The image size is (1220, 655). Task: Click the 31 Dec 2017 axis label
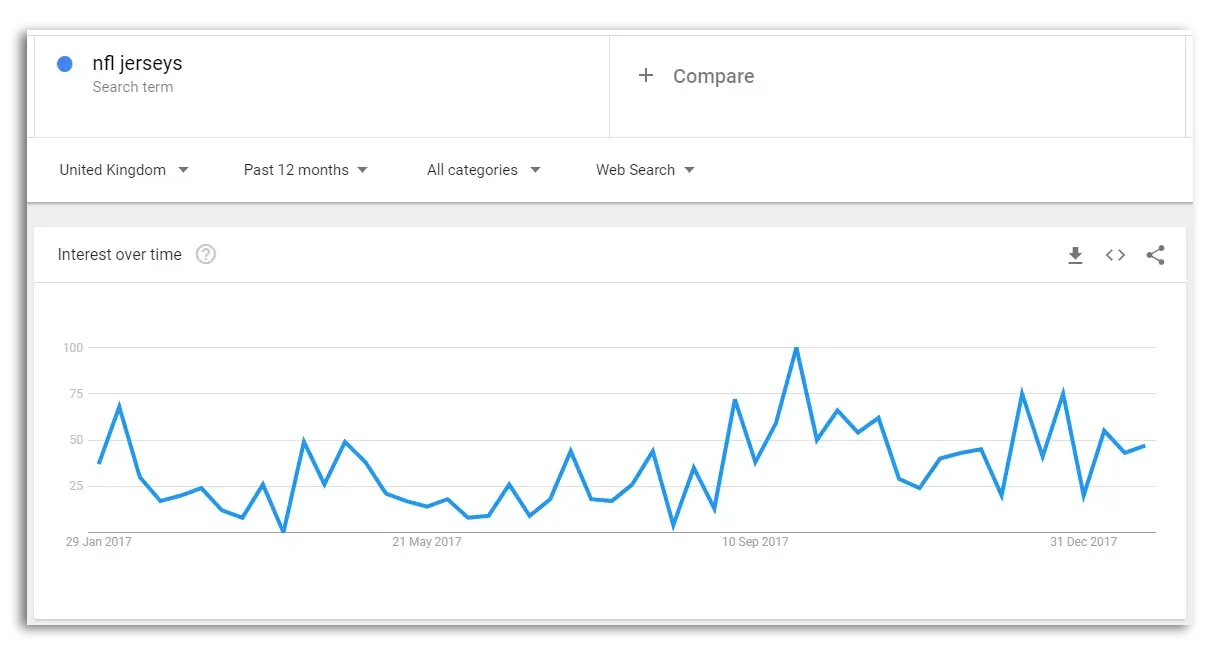(1083, 542)
